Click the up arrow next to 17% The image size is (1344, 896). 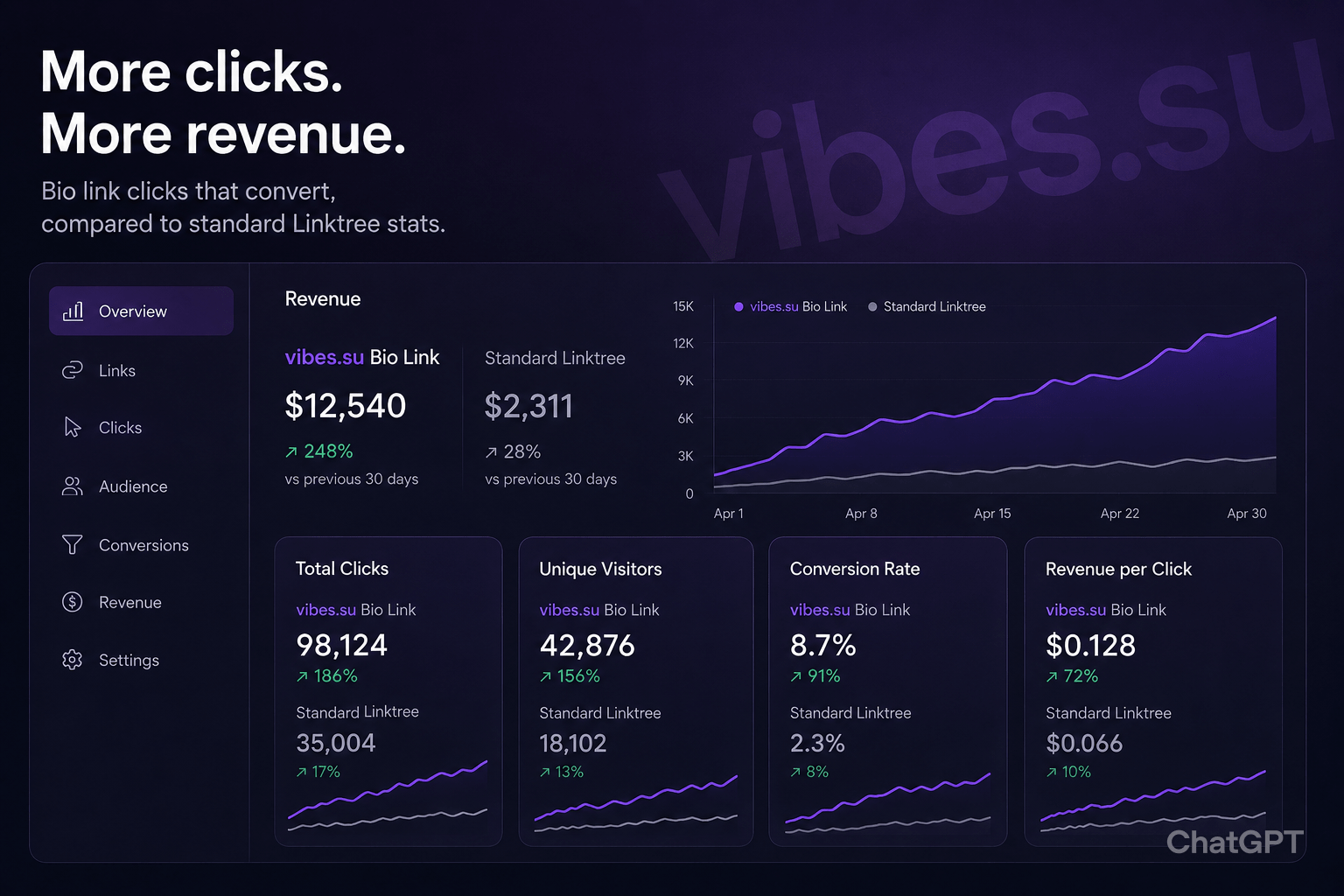point(302,773)
